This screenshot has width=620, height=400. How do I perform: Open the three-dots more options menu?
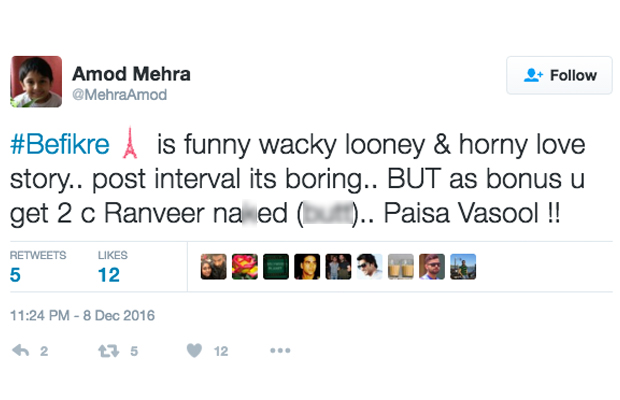280,351
